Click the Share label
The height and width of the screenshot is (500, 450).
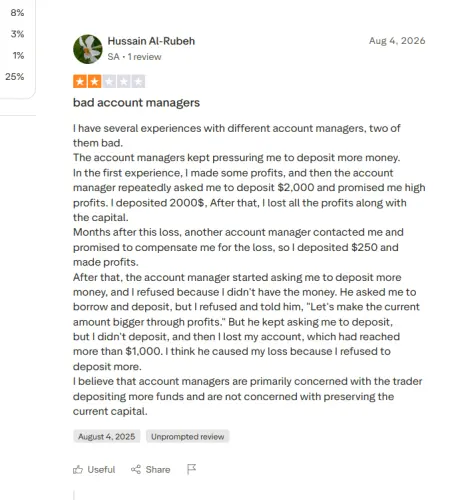(158, 470)
